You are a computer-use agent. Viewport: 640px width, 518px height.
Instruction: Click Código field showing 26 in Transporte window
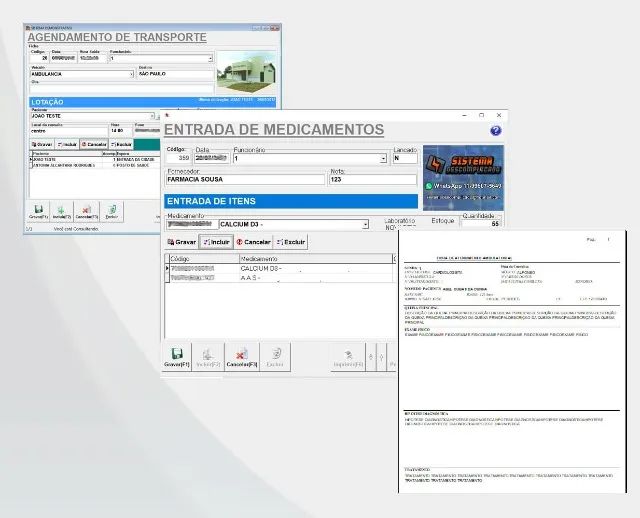(x=39, y=58)
